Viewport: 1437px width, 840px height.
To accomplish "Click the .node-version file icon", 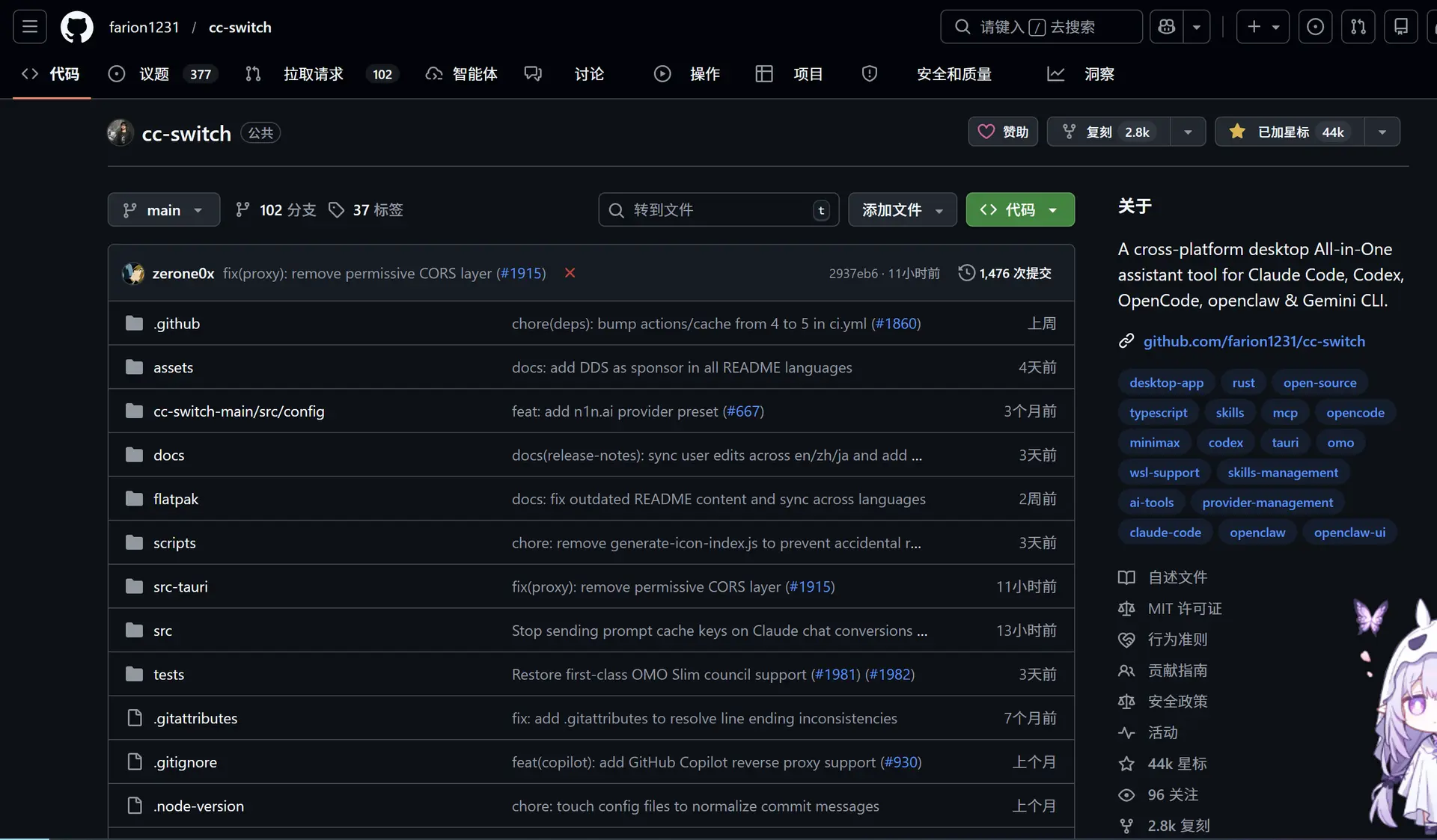I will [x=135, y=806].
